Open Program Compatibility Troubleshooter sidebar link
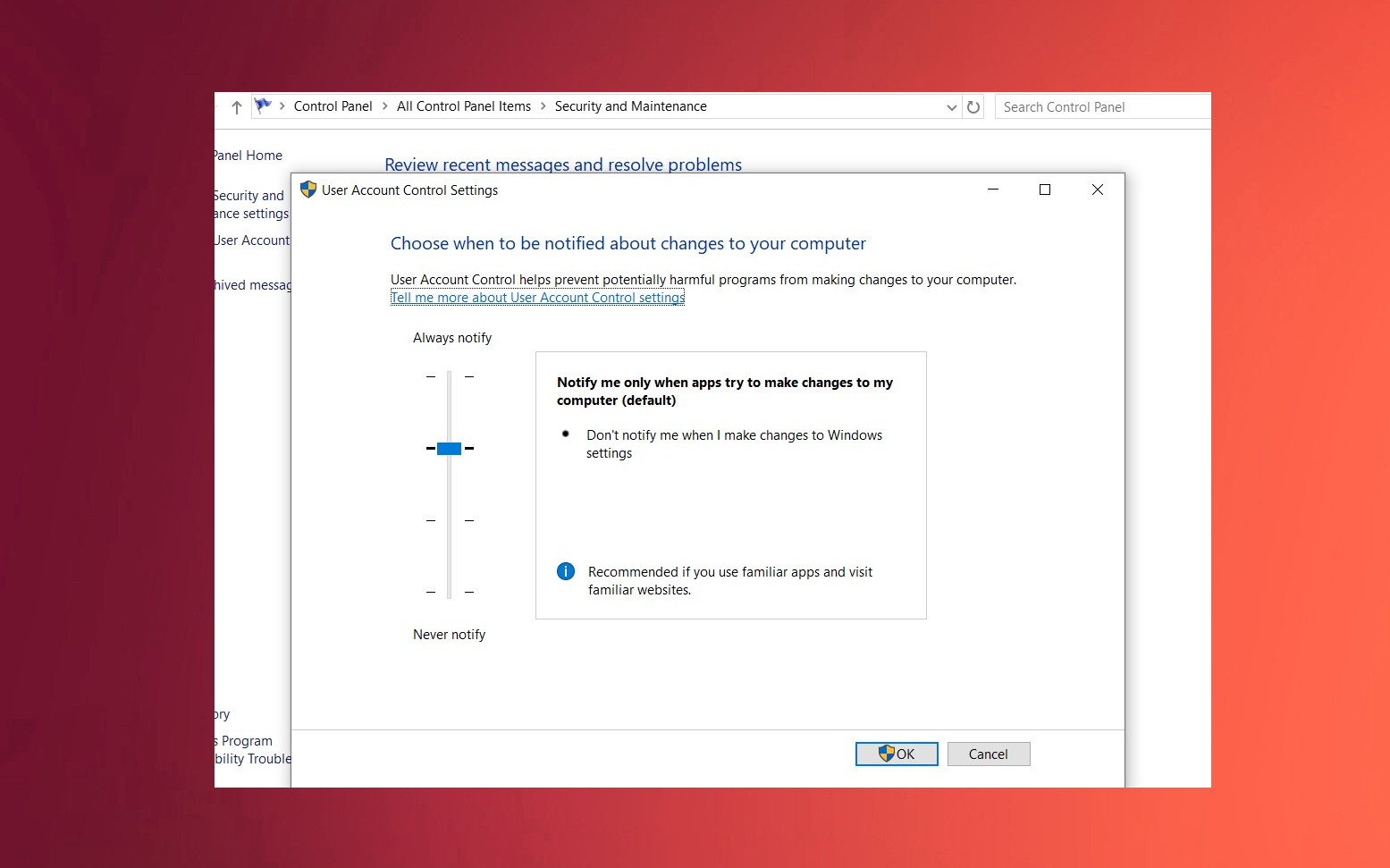 (253, 750)
